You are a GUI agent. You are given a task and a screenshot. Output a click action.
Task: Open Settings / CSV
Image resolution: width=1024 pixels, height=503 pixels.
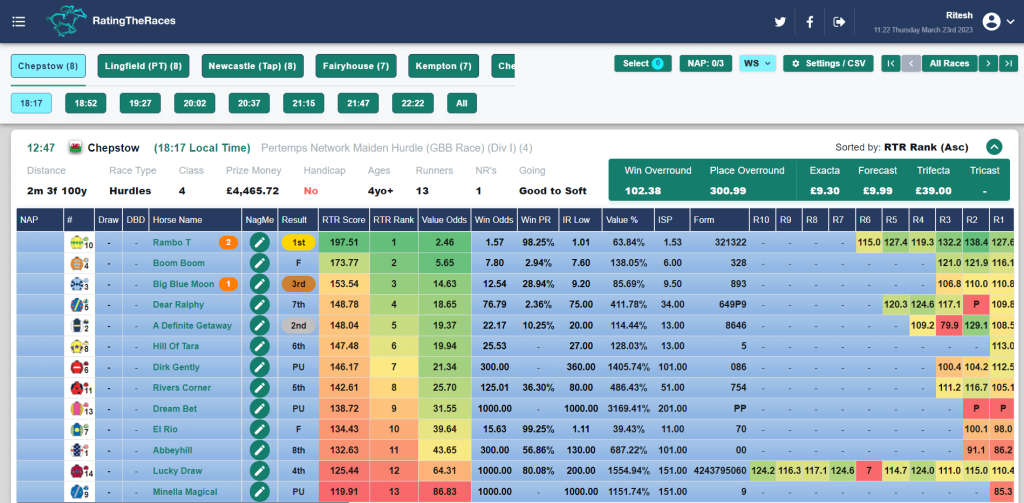coord(827,63)
